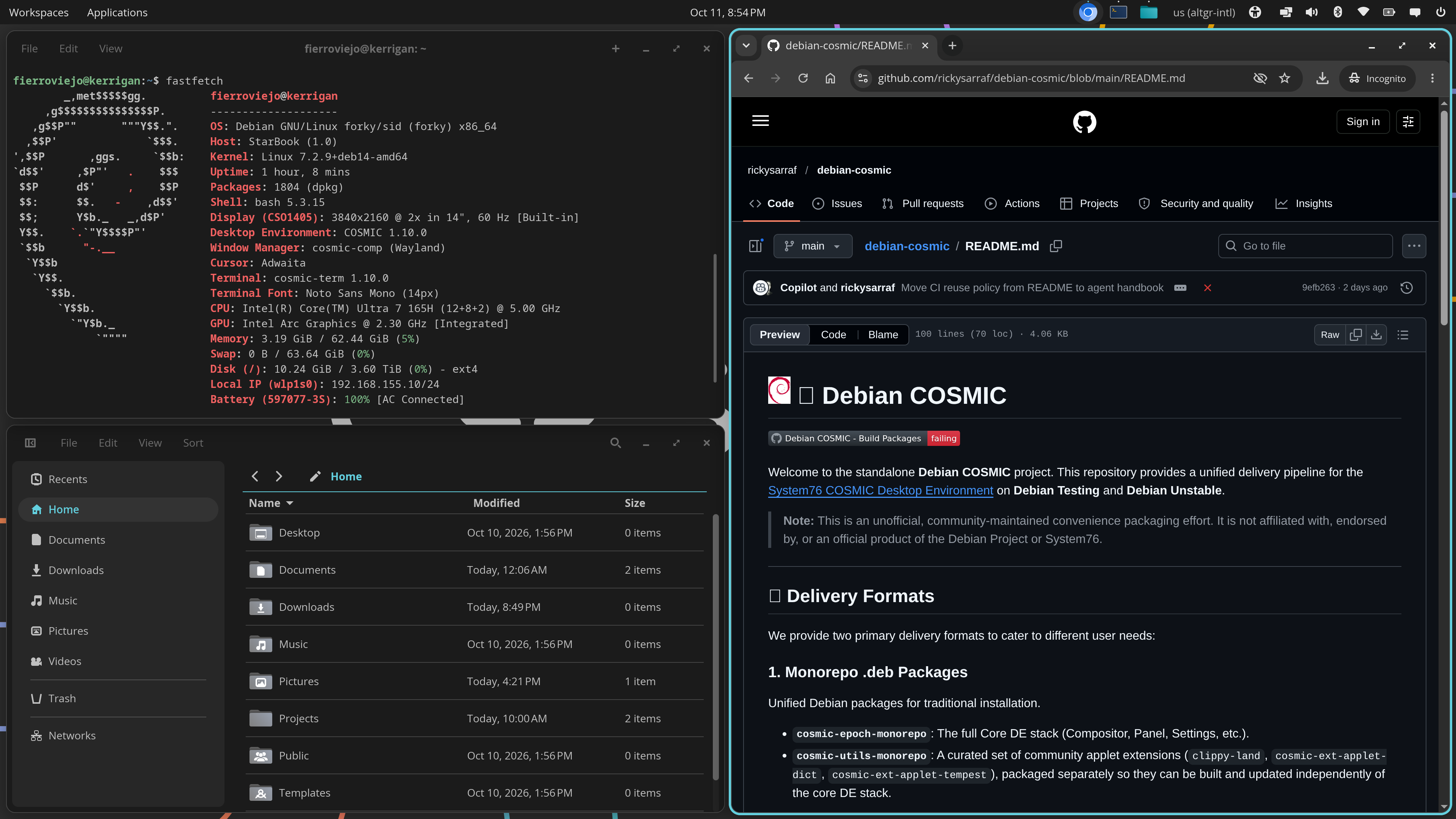Download raw file icon in GitHub
1456x819 pixels.
click(1376, 334)
